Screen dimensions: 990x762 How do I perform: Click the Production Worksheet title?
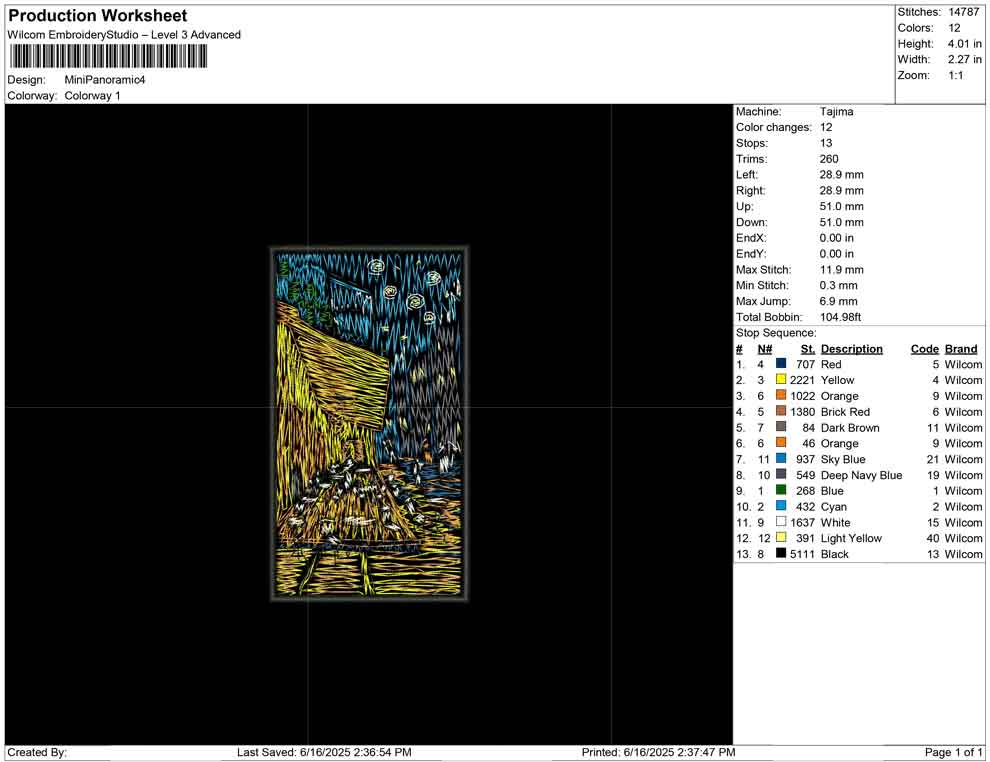tap(97, 16)
